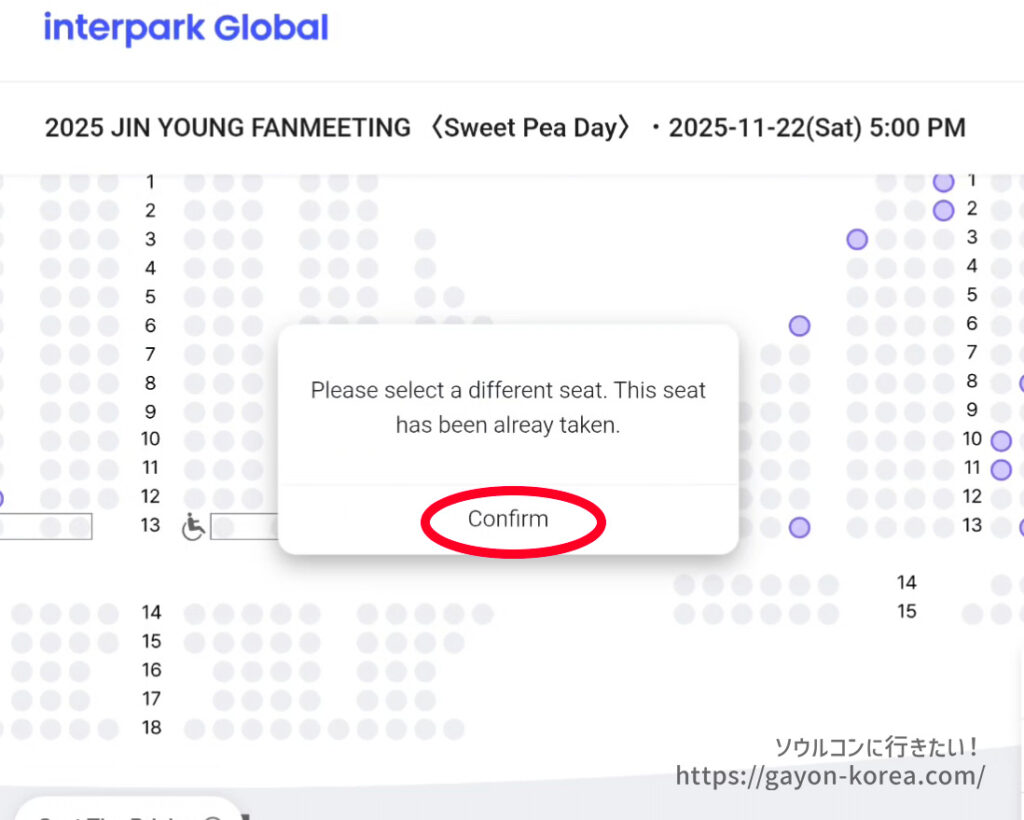This screenshot has width=1024, height=820.
Task: Click the rectangular box left of the wheelchair icon
Action: (45, 526)
